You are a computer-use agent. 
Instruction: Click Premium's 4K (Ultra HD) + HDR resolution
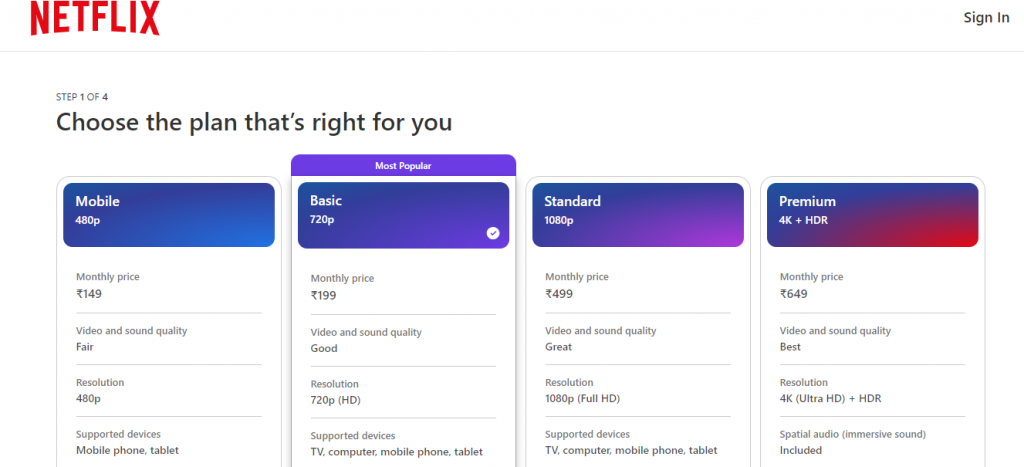point(830,399)
